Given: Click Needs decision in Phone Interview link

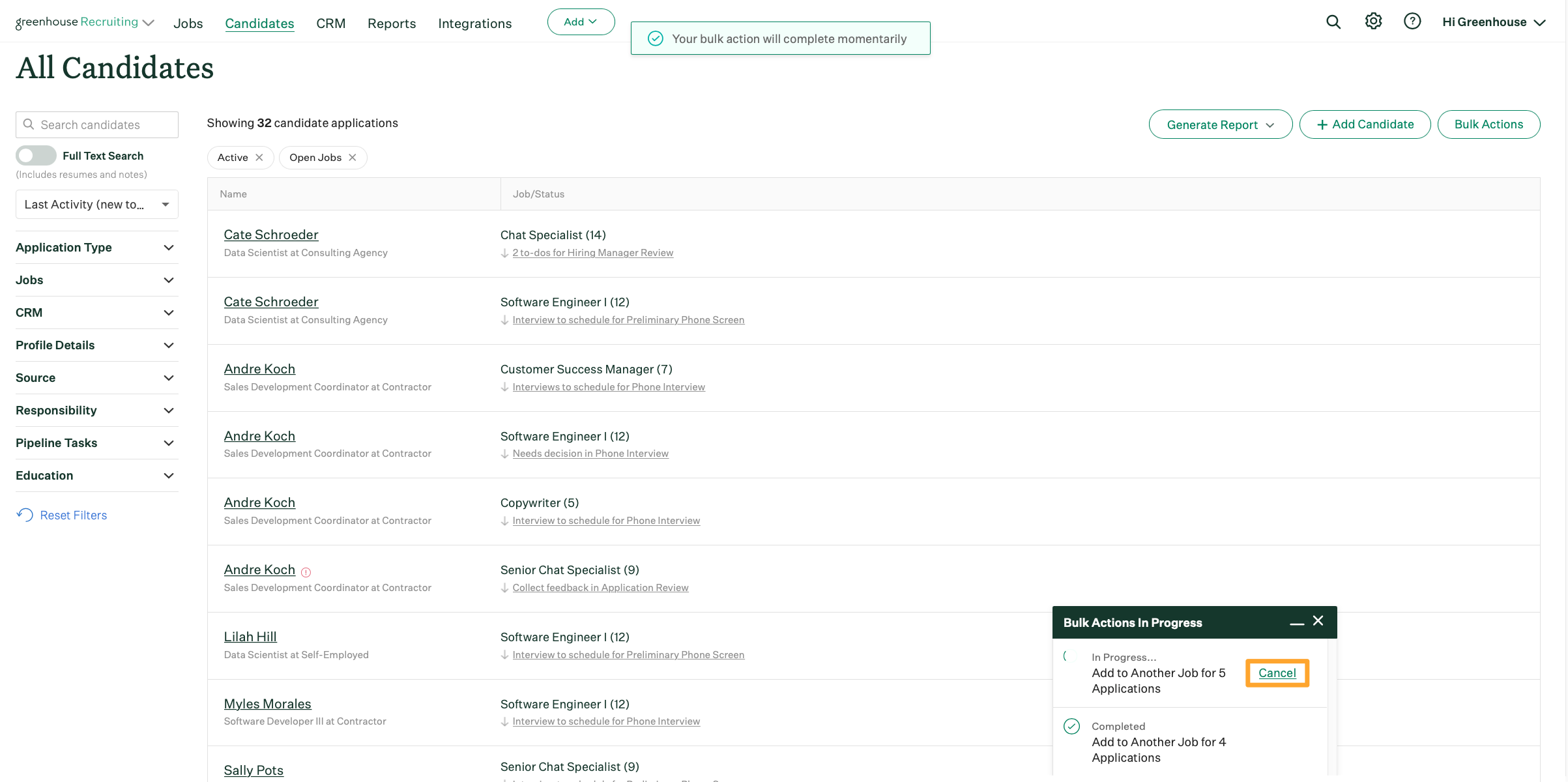Looking at the screenshot, I should pyautogui.click(x=590, y=454).
